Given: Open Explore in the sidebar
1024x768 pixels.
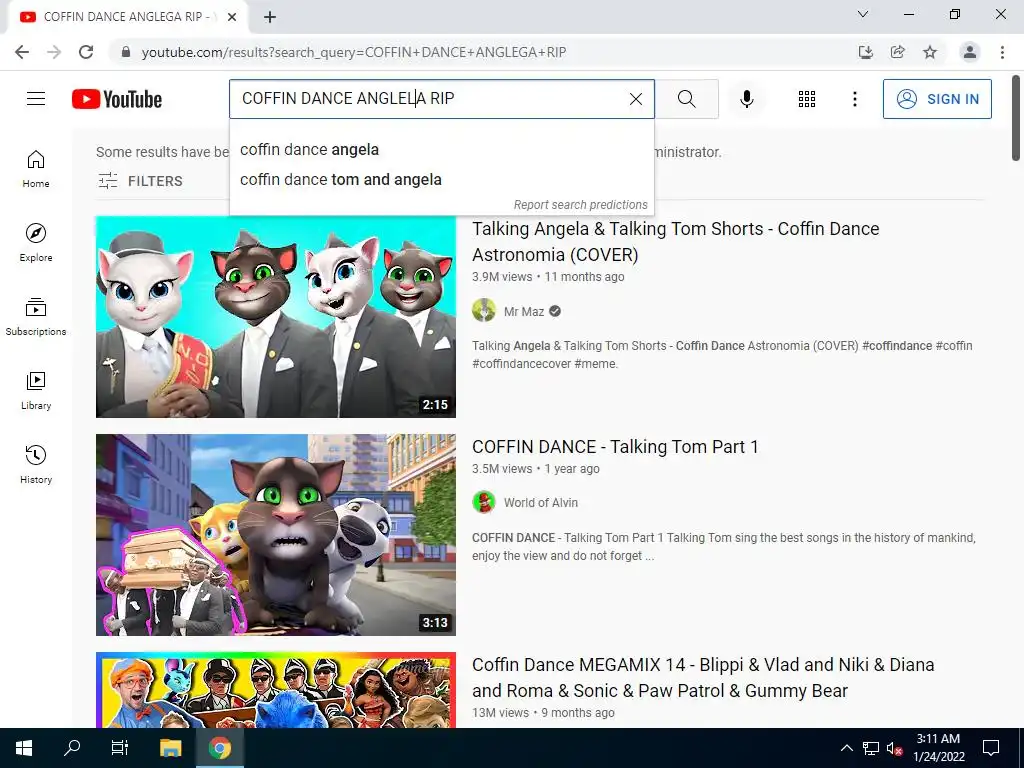Looking at the screenshot, I should (36, 243).
